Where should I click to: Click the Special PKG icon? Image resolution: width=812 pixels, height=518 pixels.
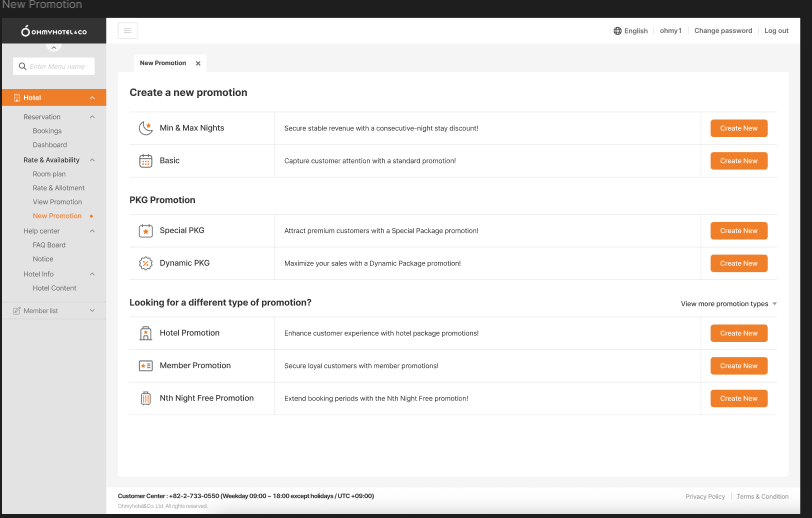146,231
